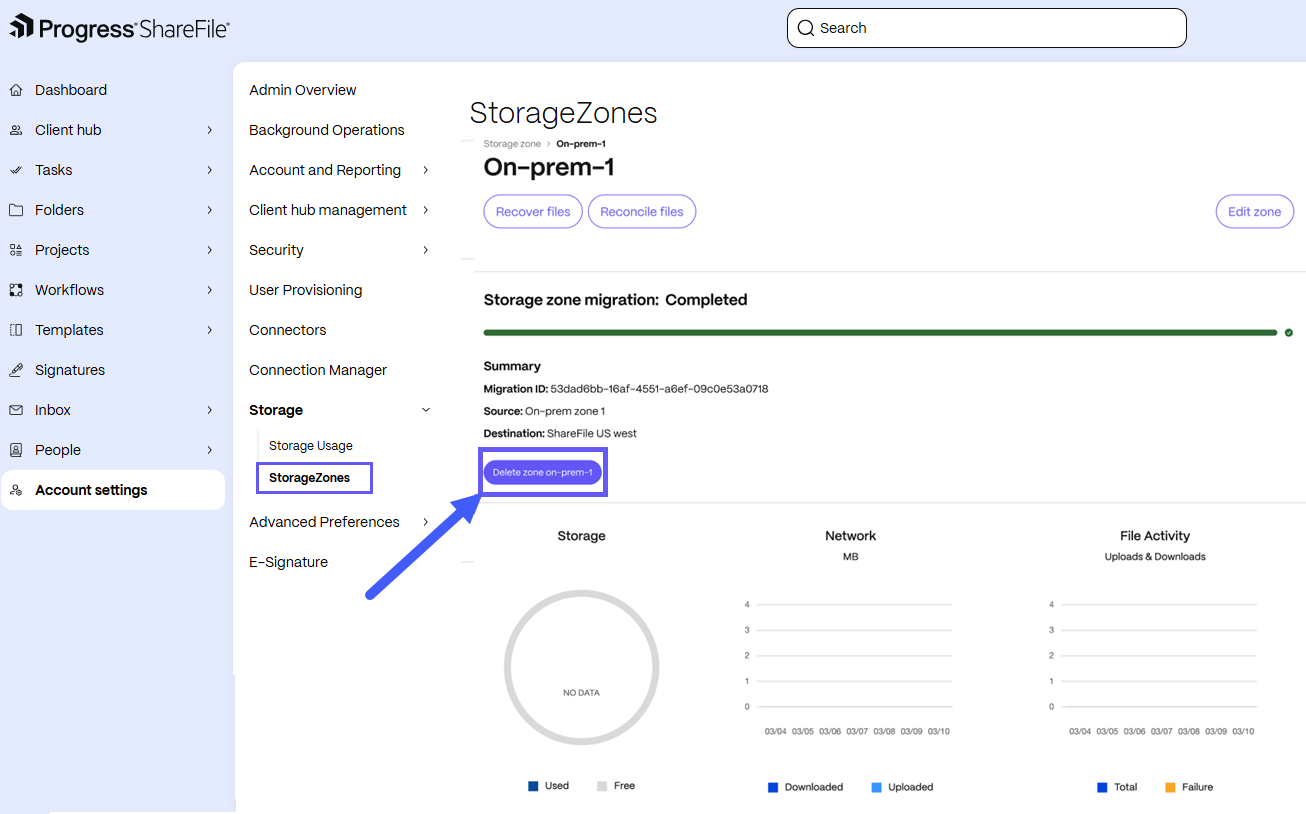
Task: Click the On-prem-1 breadcrumb text
Action: pyautogui.click(x=581, y=144)
